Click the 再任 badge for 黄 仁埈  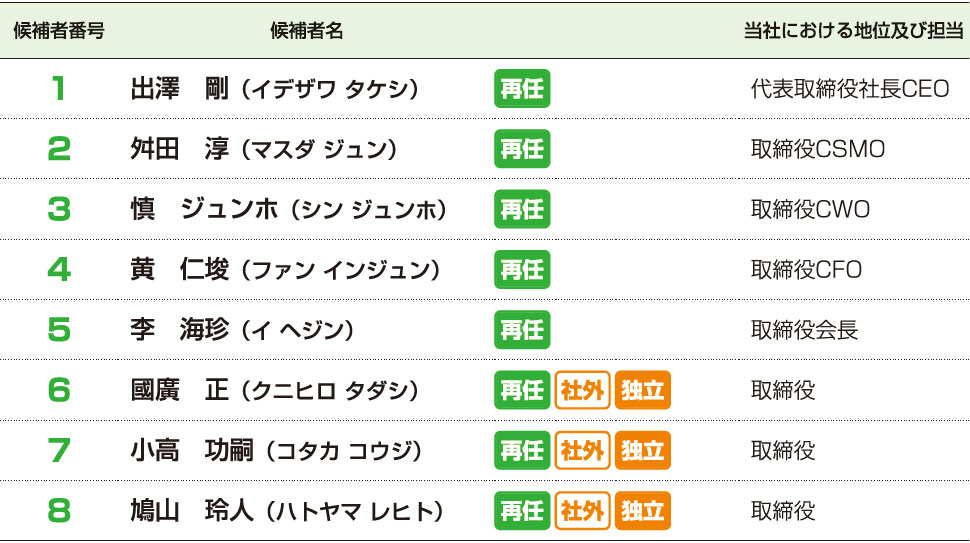pyautogui.click(x=521, y=269)
